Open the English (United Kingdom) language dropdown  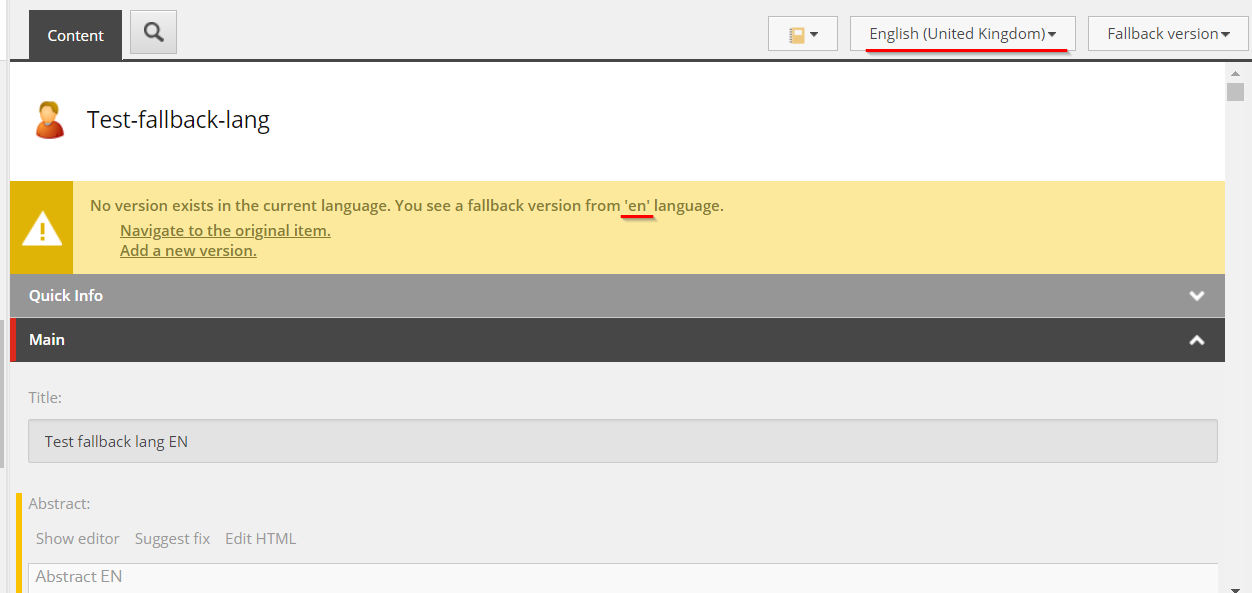pos(963,34)
